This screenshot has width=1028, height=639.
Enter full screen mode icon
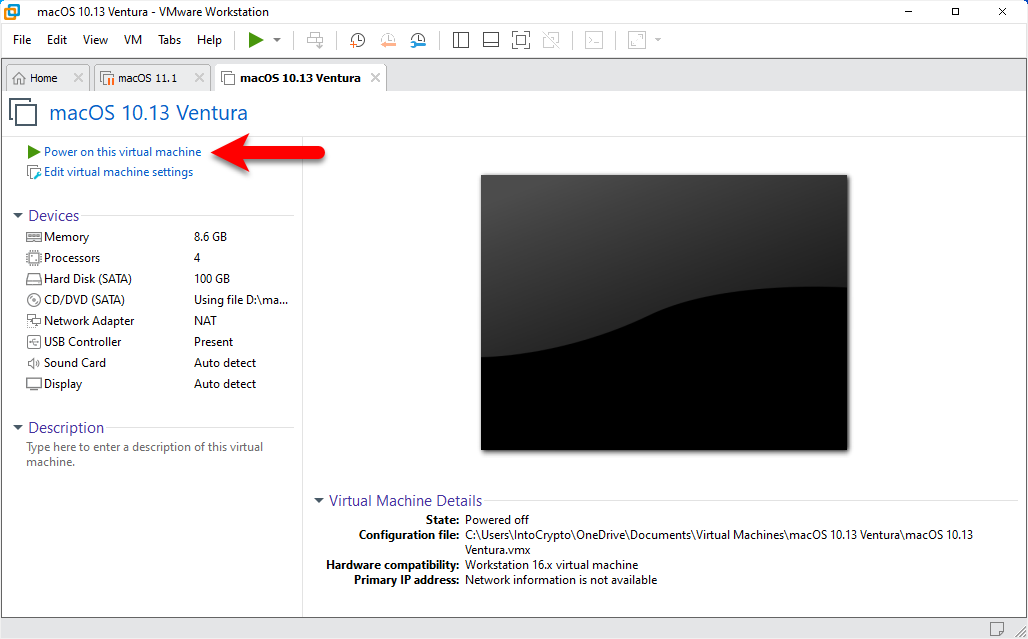point(521,40)
